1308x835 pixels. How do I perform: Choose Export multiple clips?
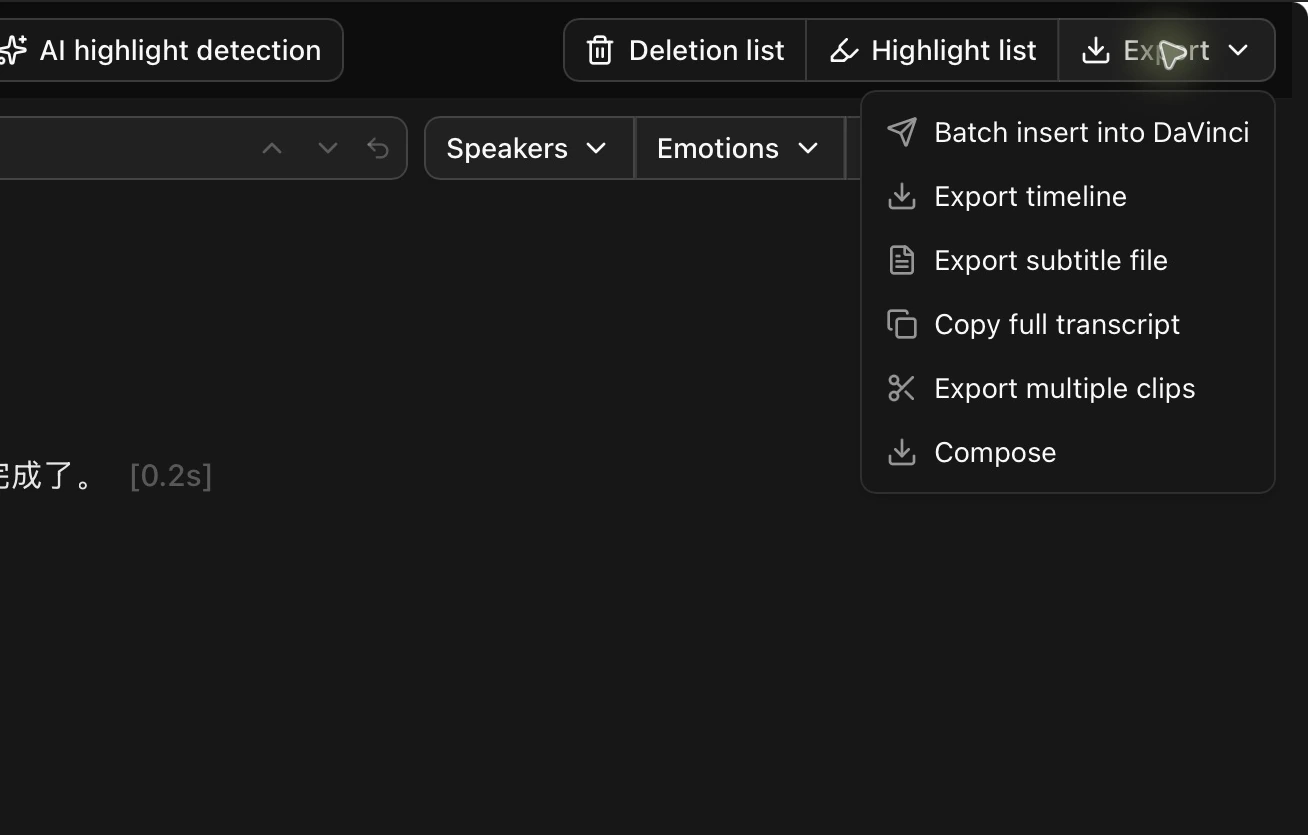tap(1068, 388)
